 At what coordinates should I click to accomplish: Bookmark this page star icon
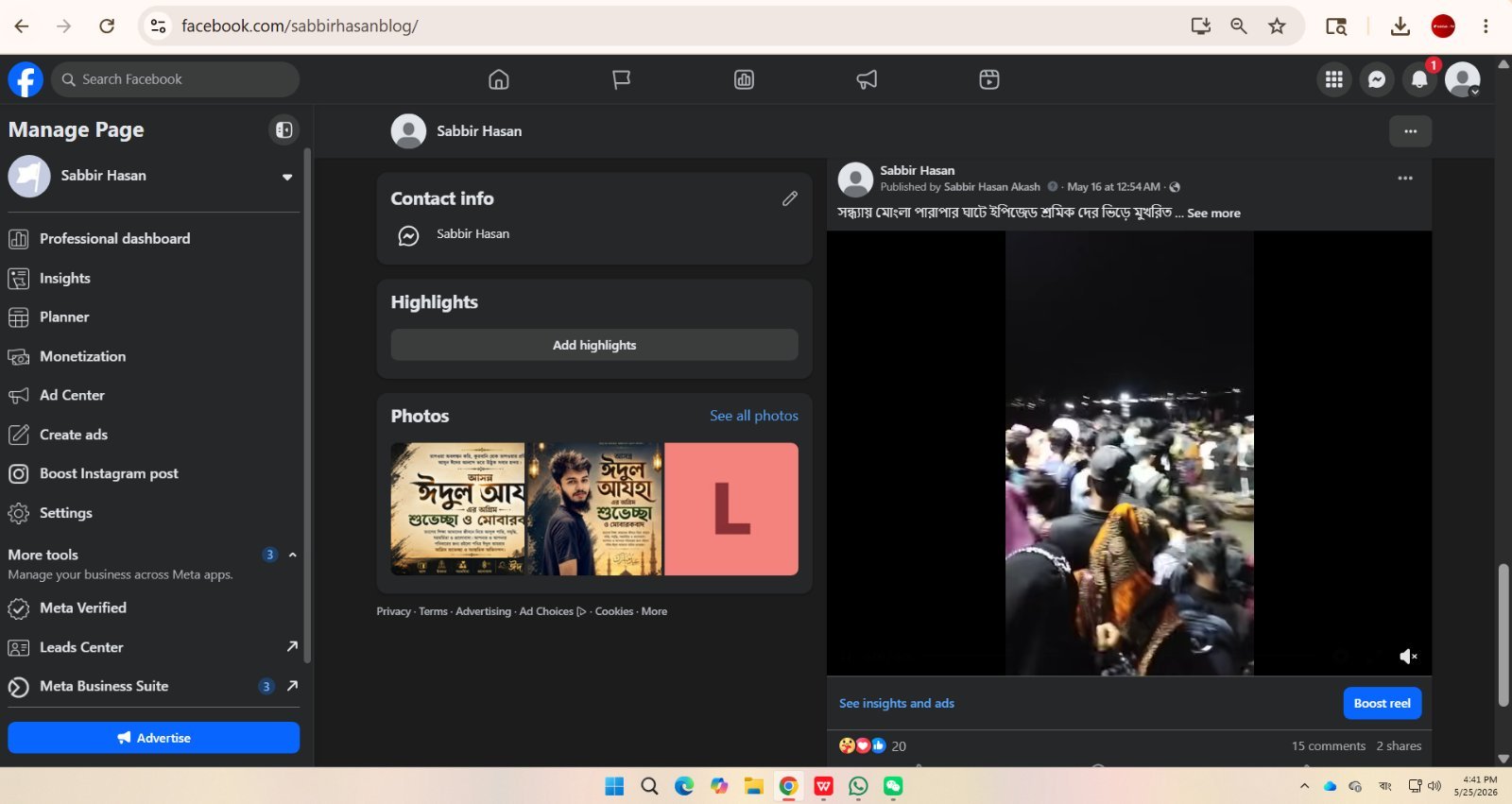click(x=1277, y=26)
